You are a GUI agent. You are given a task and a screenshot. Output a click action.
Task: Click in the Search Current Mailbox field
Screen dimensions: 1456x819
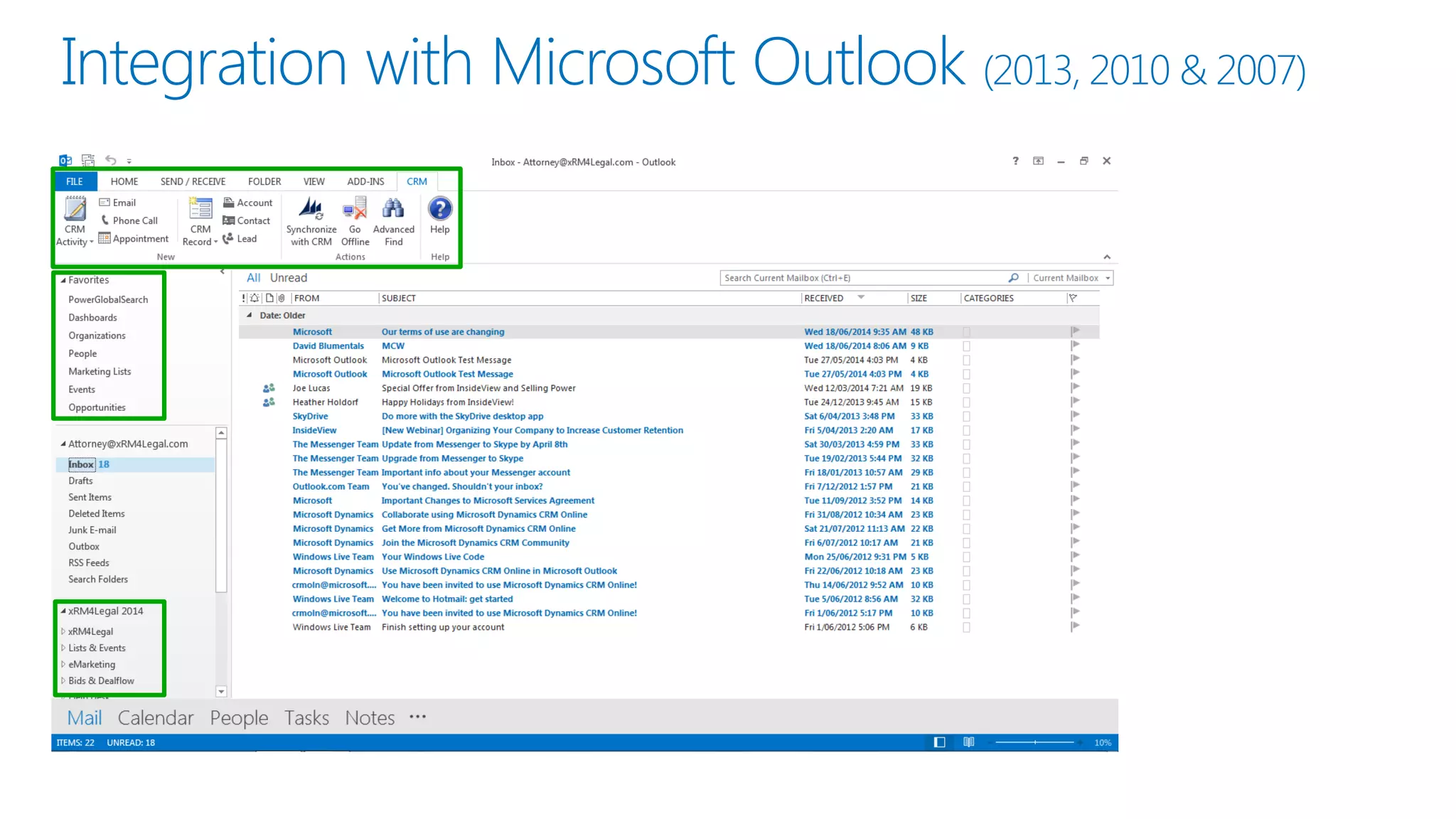(x=864, y=278)
